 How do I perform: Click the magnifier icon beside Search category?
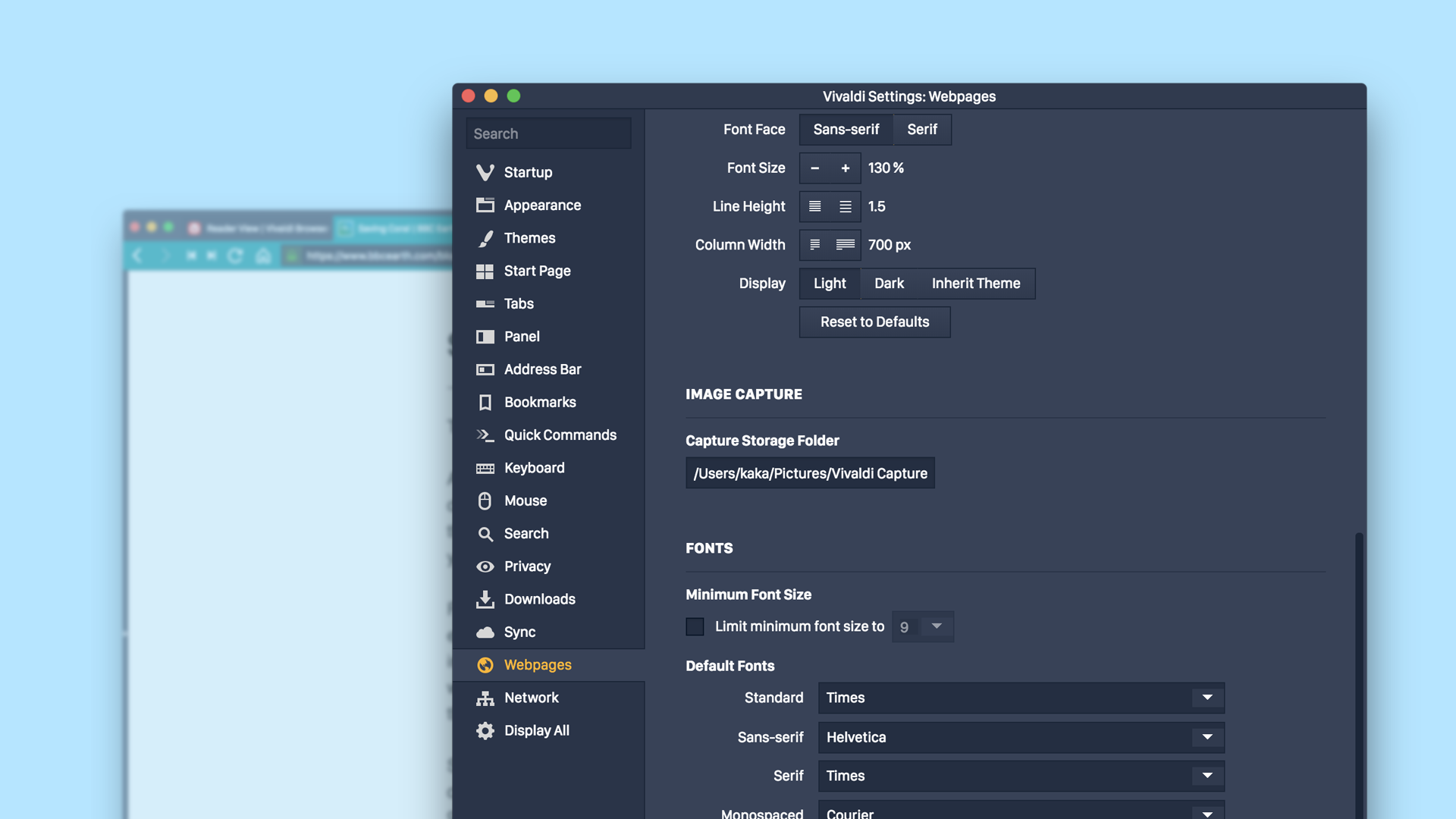point(485,534)
